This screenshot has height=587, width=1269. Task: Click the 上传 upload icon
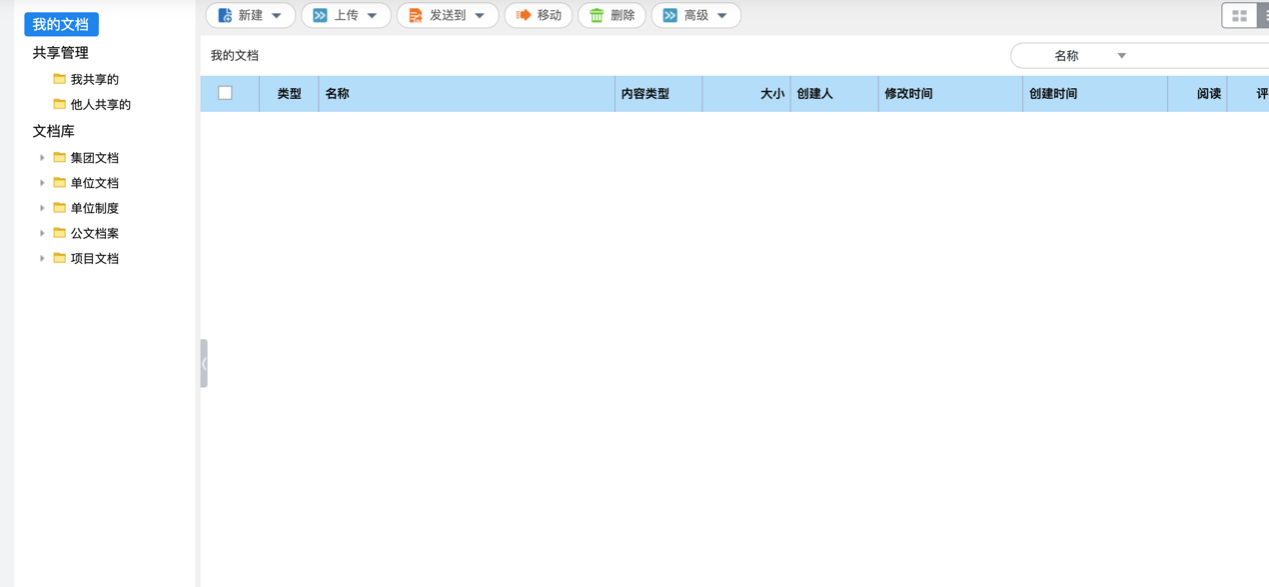319,15
